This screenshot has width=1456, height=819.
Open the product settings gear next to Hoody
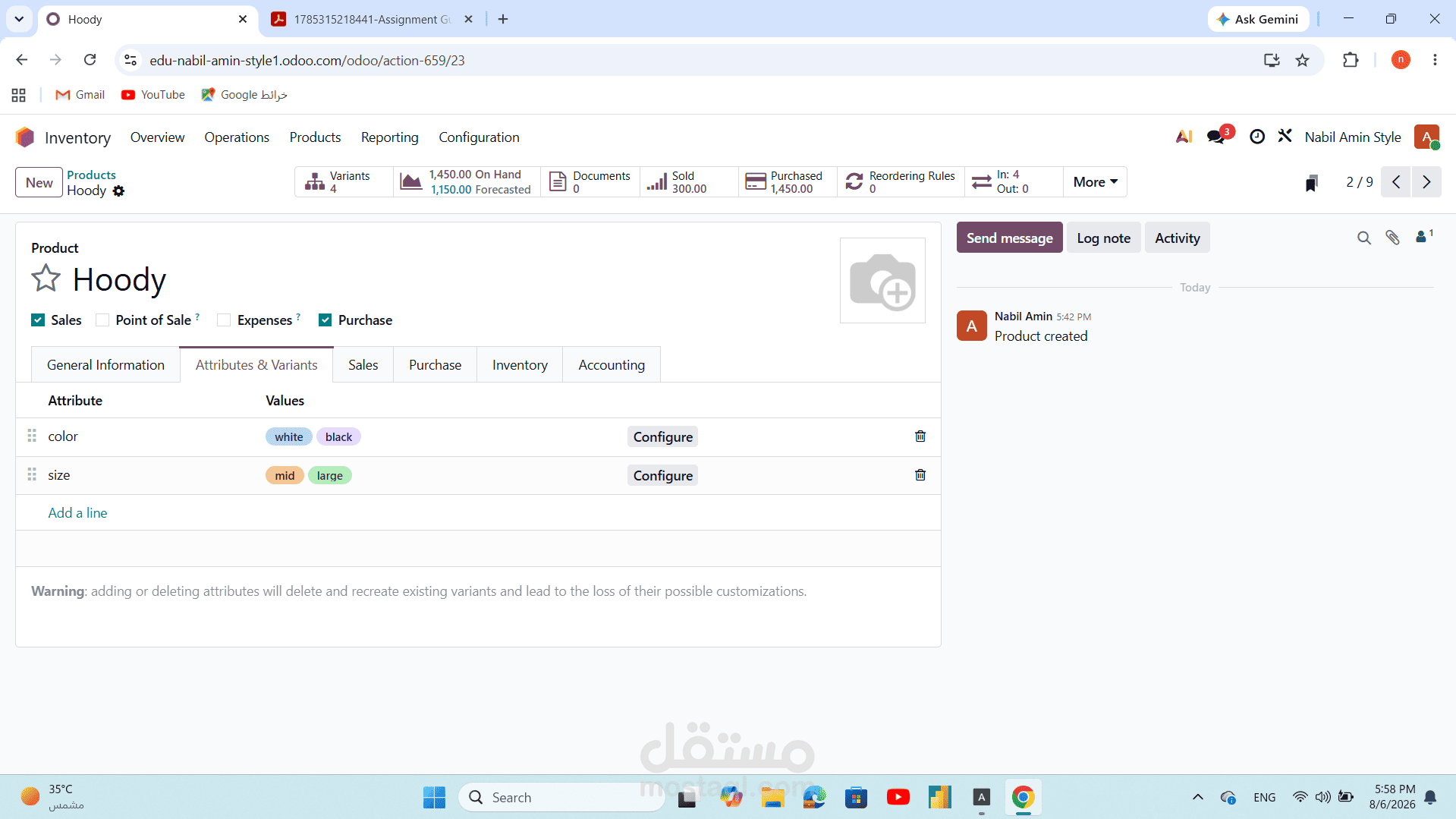[x=118, y=191]
